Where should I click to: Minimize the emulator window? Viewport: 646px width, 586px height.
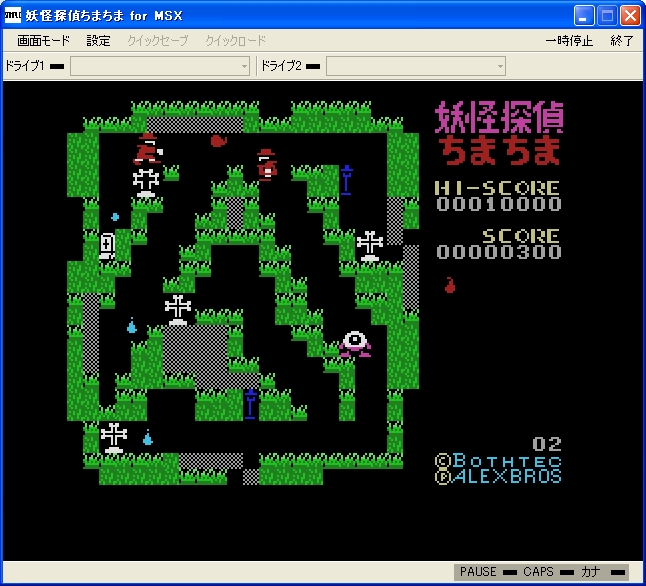point(583,16)
